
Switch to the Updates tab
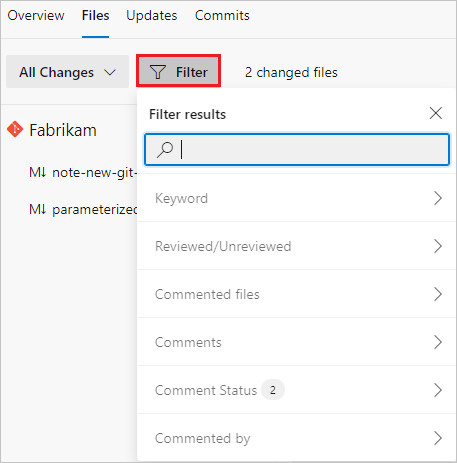[x=152, y=16]
